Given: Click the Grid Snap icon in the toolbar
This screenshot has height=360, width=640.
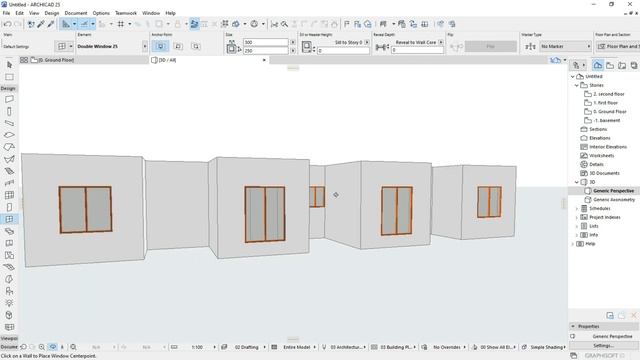Looking at the screenshot, I should pyautogui.click(x=121, y=24).
